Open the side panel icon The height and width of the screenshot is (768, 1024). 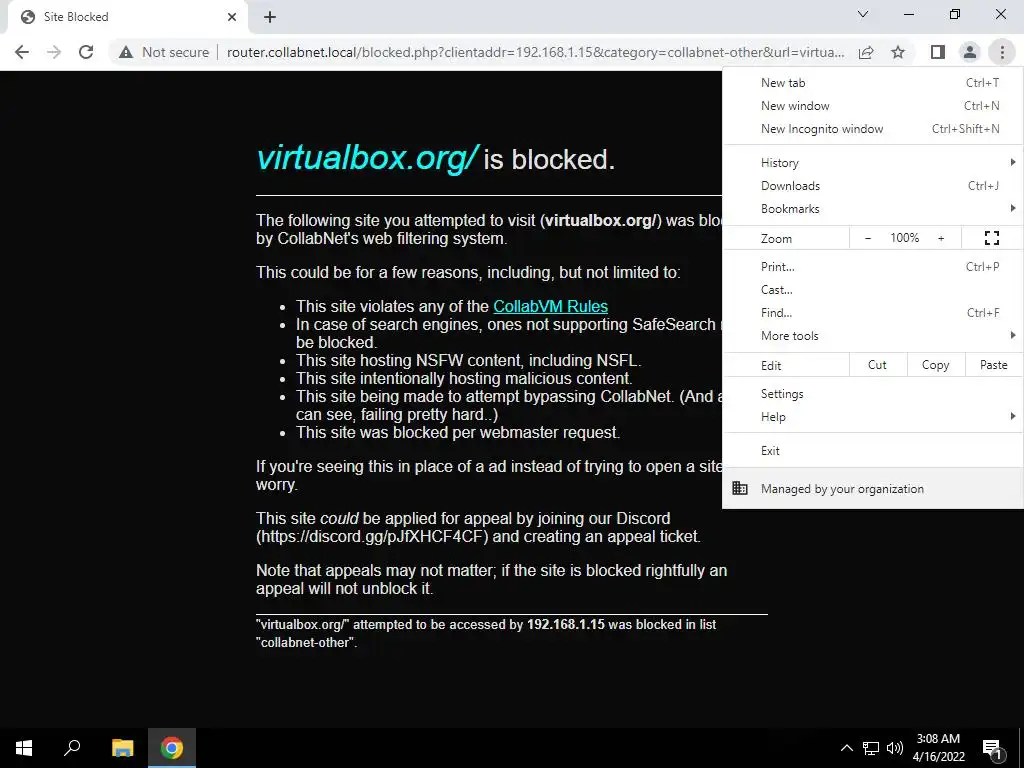(938, 52)
